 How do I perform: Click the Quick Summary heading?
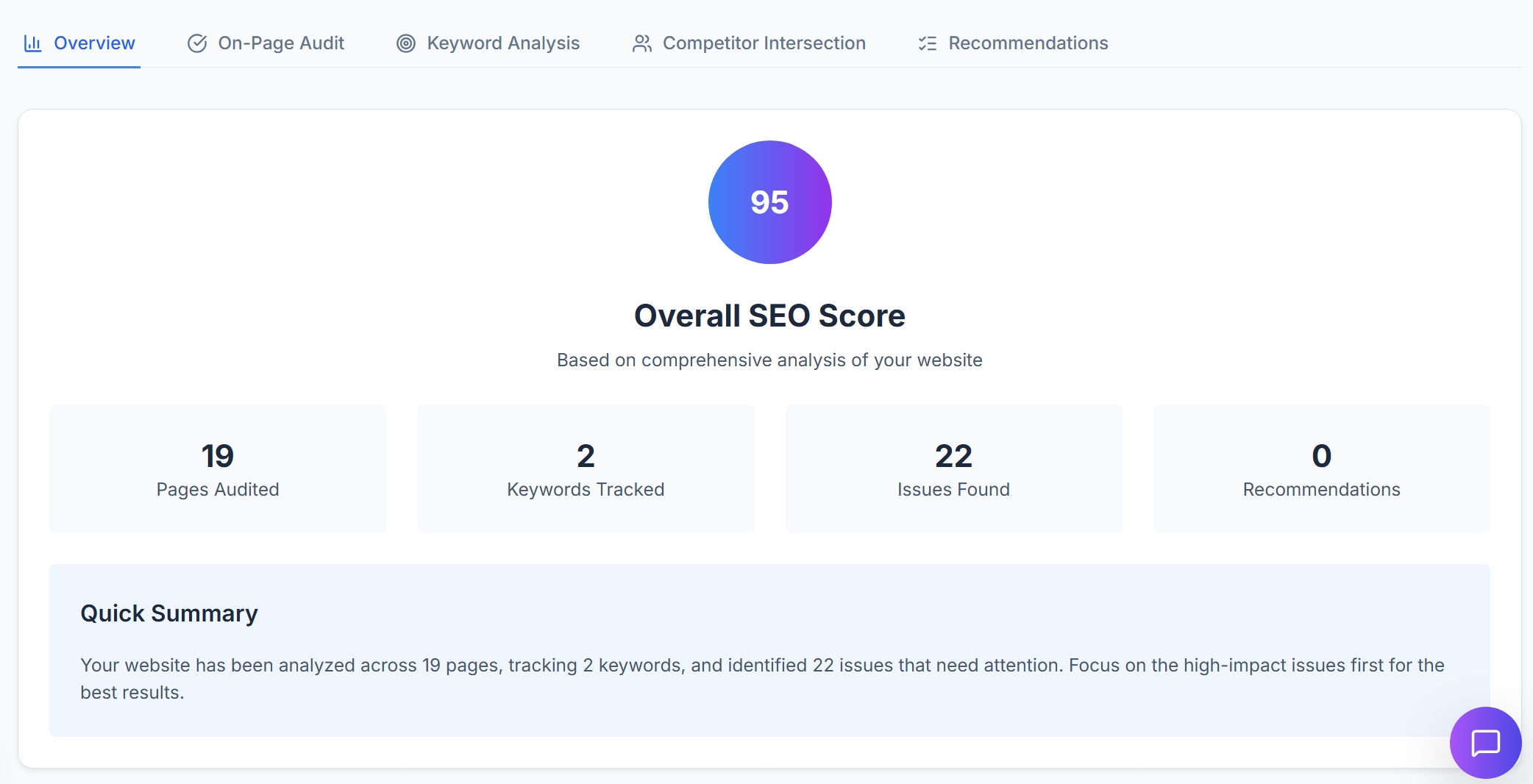click(169, 613)
